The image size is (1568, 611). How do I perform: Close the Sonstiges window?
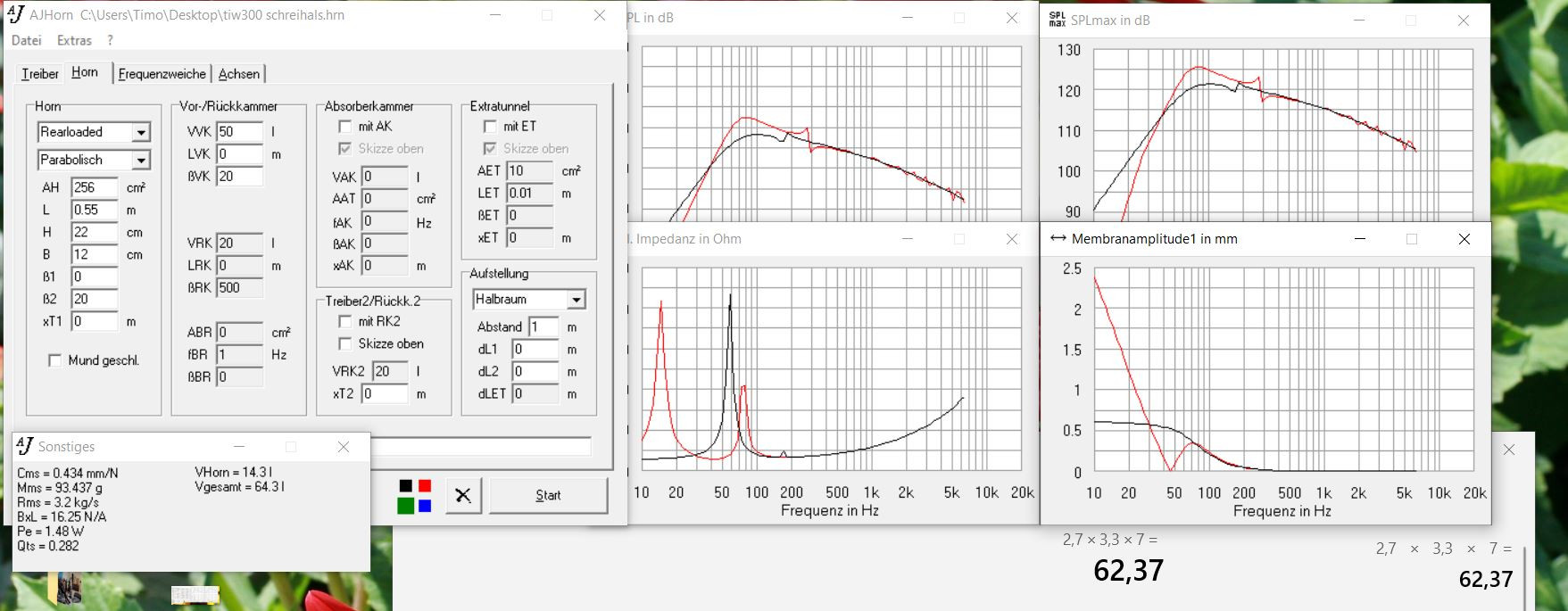[x=344, y=447]
